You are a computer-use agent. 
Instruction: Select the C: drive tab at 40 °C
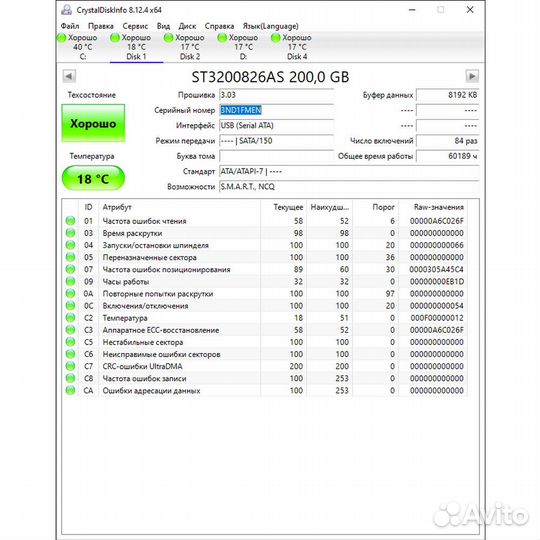[83, 47]
